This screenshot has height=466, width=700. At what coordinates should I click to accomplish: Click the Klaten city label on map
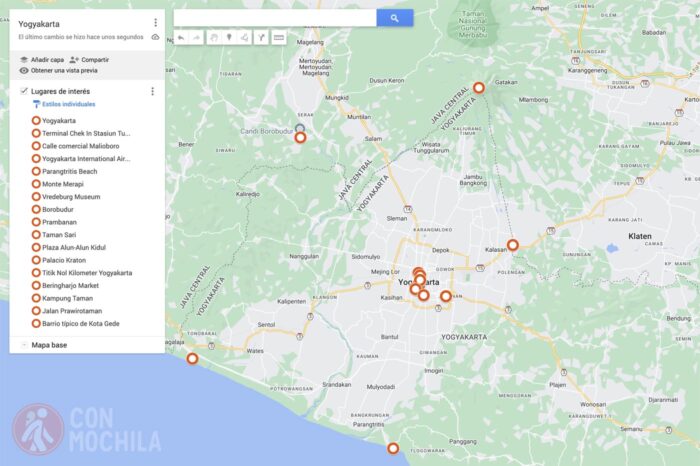coord(640,236)
